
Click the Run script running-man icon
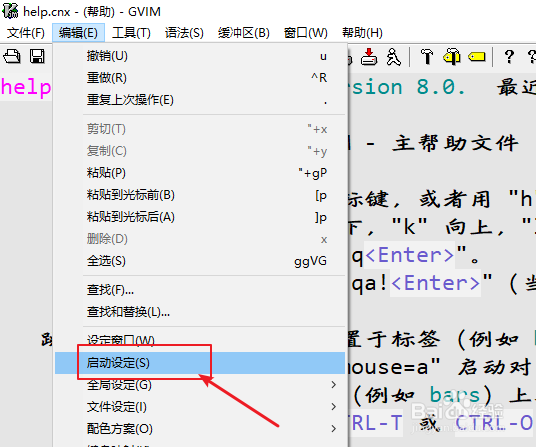(393, 57)
